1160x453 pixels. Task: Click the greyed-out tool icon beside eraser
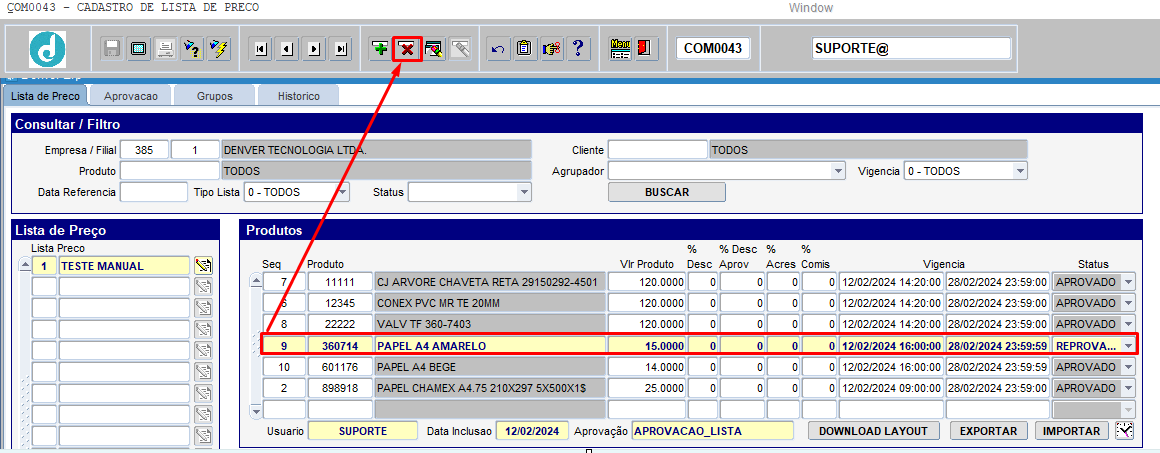coord(459,49)
